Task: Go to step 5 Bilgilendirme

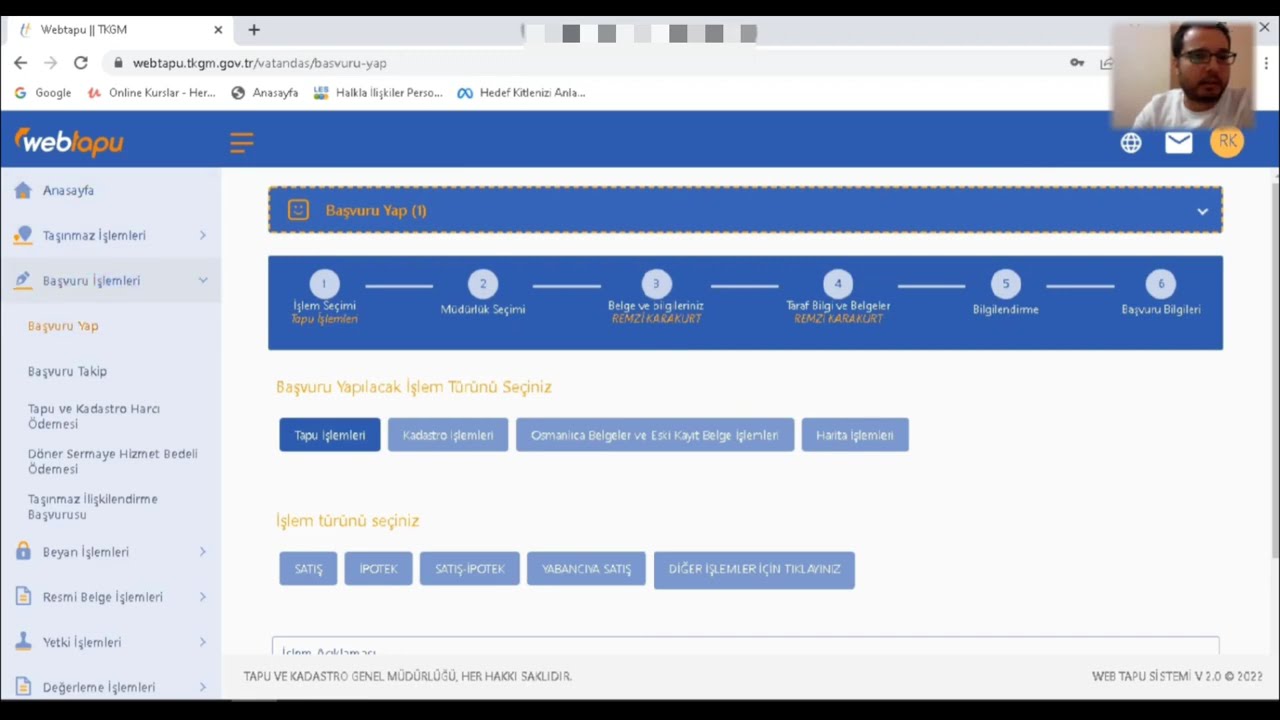Action: coord(1006,284)
